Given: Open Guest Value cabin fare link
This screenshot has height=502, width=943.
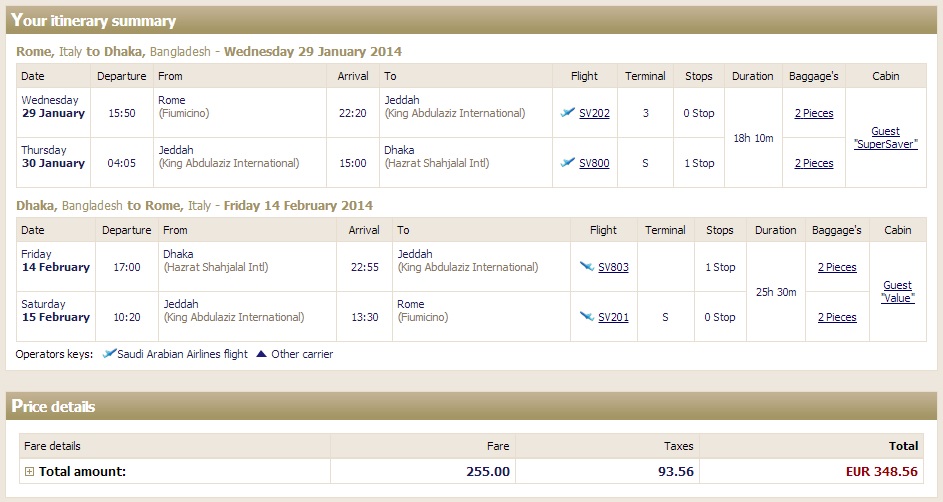Looking at the screenshot, I should [897, 292].
